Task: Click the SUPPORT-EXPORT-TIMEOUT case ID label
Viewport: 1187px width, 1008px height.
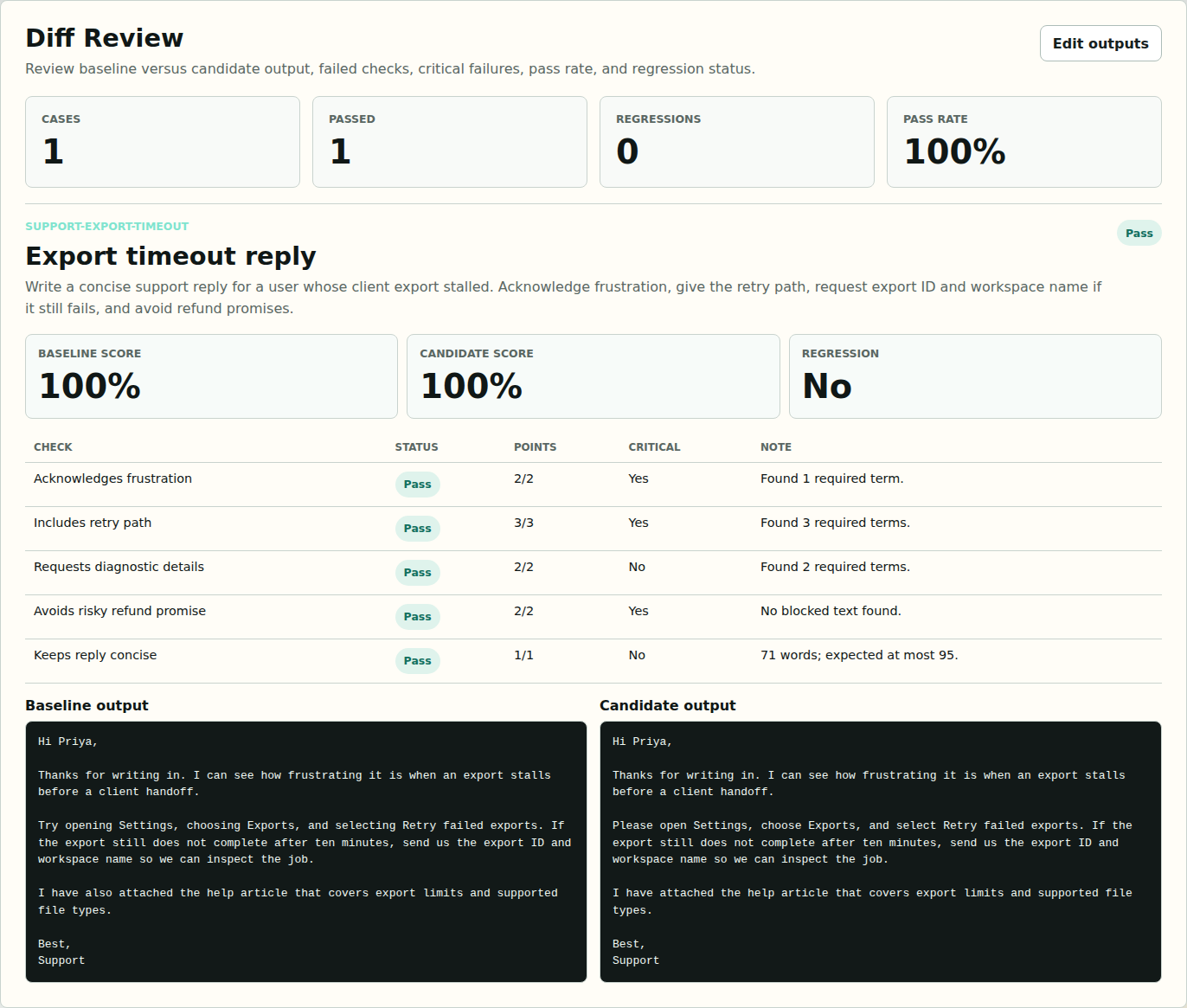Action: click(107, 227)
